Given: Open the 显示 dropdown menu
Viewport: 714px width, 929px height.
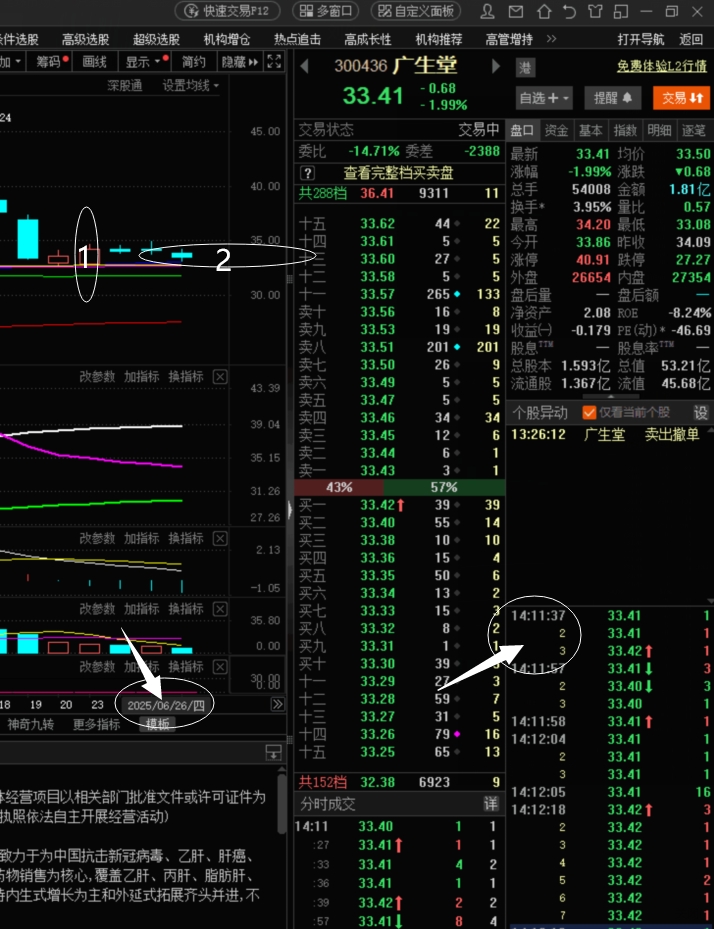Looking at the screenshot, I should click(146, 62).
